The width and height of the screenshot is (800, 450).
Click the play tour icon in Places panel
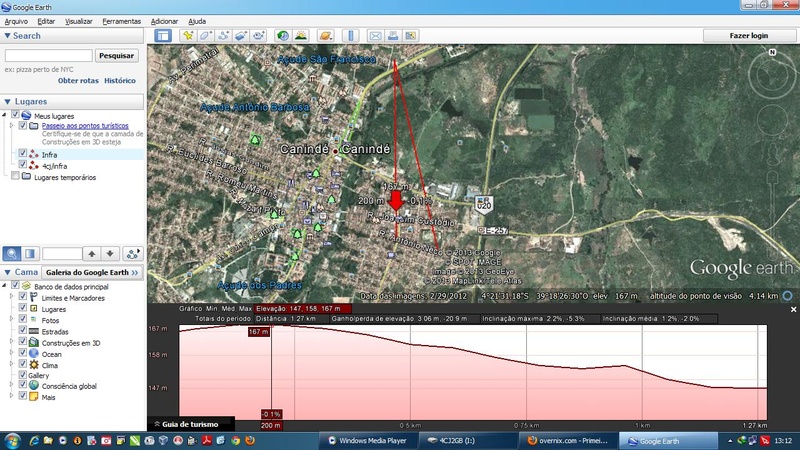click(132, 254)
